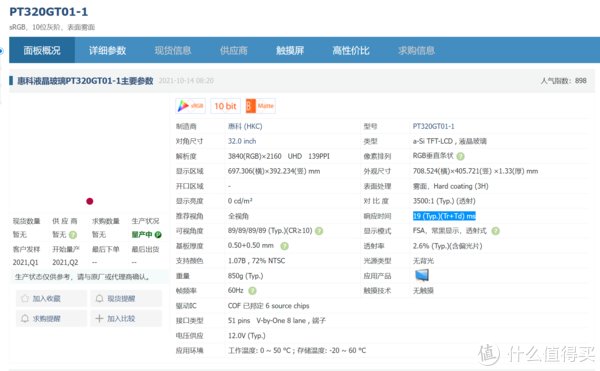Click green status icon beside 量产中
Image resolution: width=600 pixels, height=371 pixels.
158,234
